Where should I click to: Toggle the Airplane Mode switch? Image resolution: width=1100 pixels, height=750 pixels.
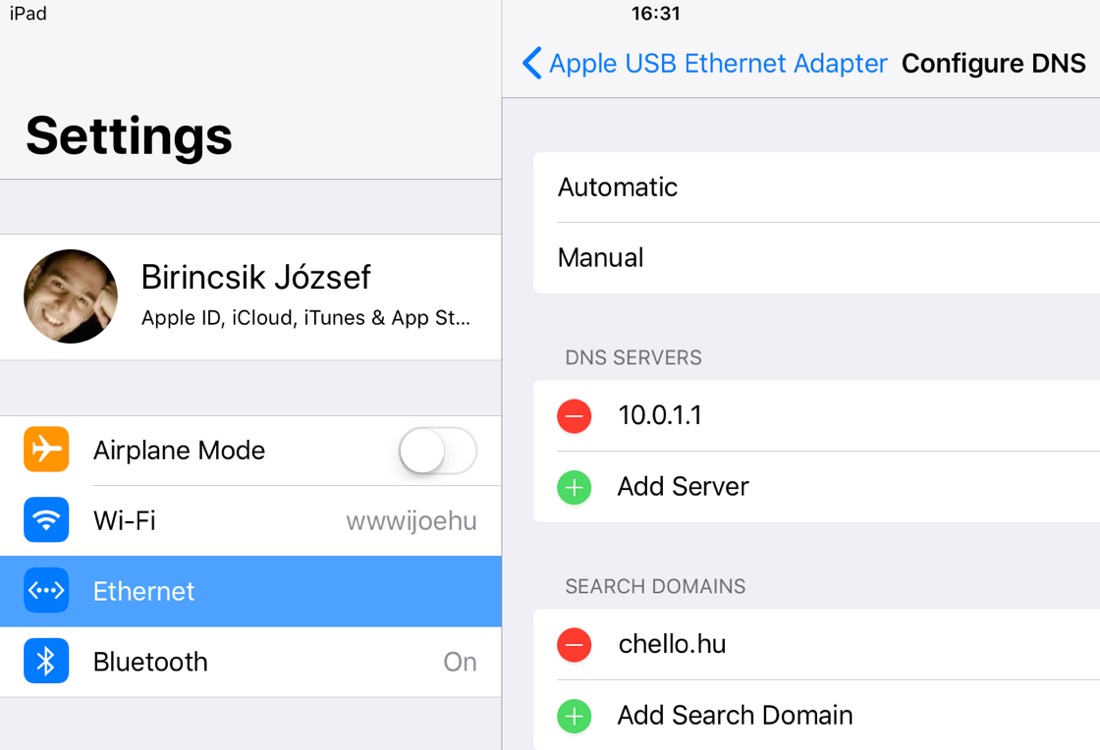tap(438, 450)
